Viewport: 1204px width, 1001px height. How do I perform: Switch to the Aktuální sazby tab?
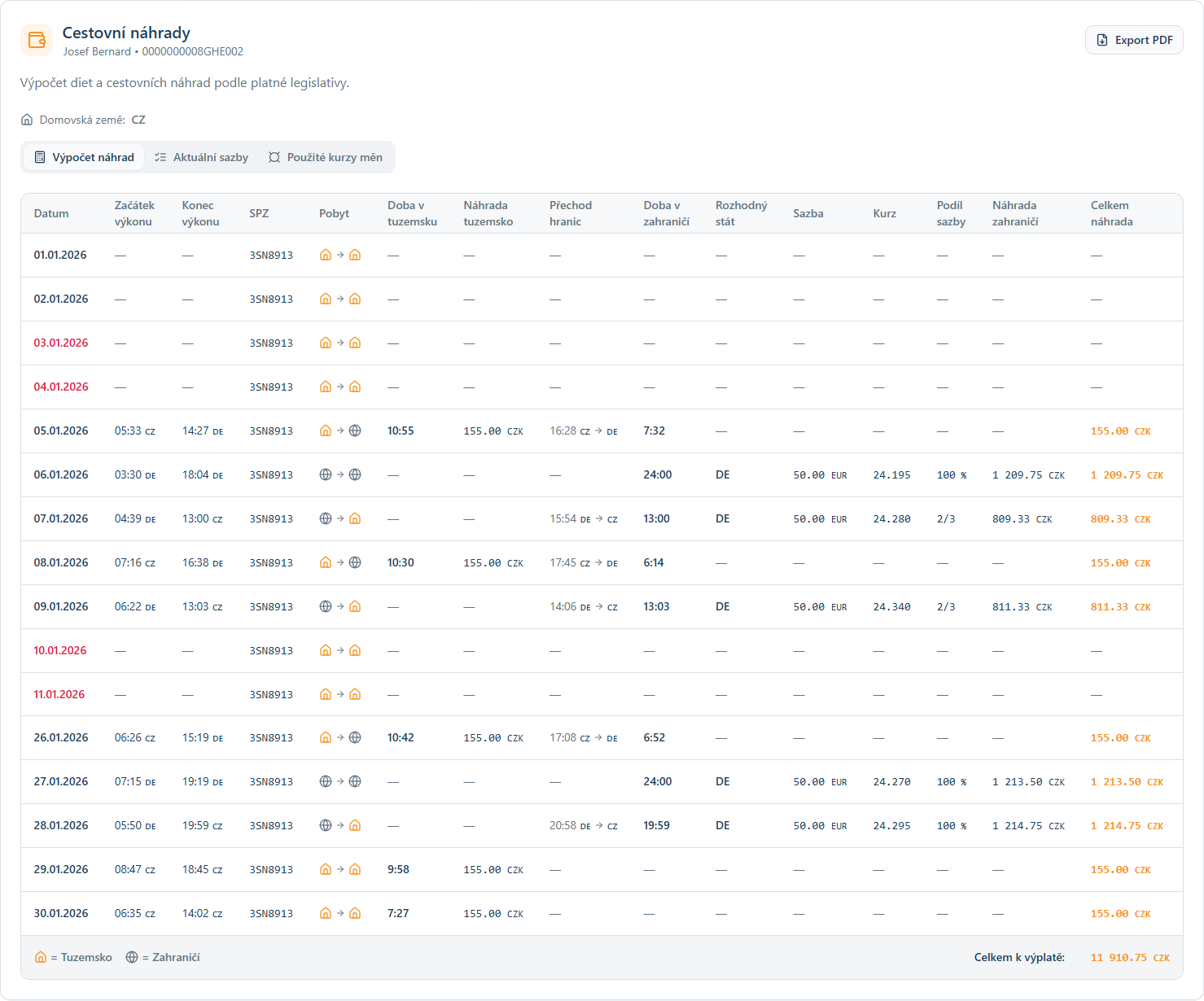(x=202, y=157)
